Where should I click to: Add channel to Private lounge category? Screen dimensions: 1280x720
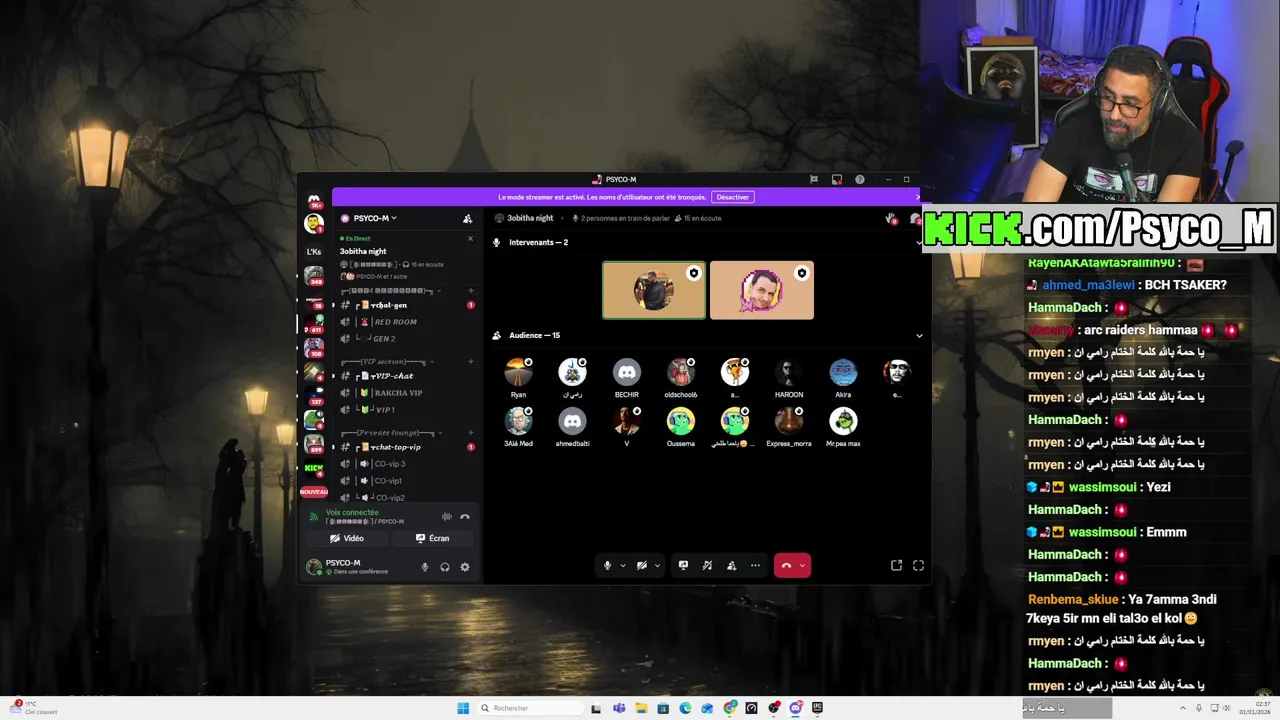[471, 433]
